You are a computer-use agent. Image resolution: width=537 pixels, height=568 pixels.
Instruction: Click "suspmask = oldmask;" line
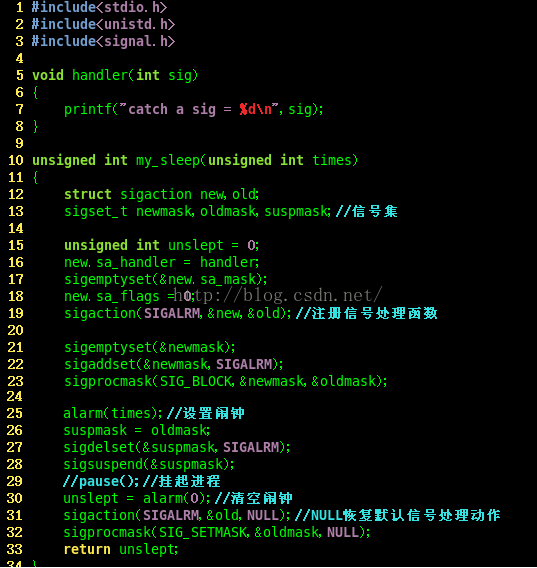pyautogui.click(x=137, y=430)
